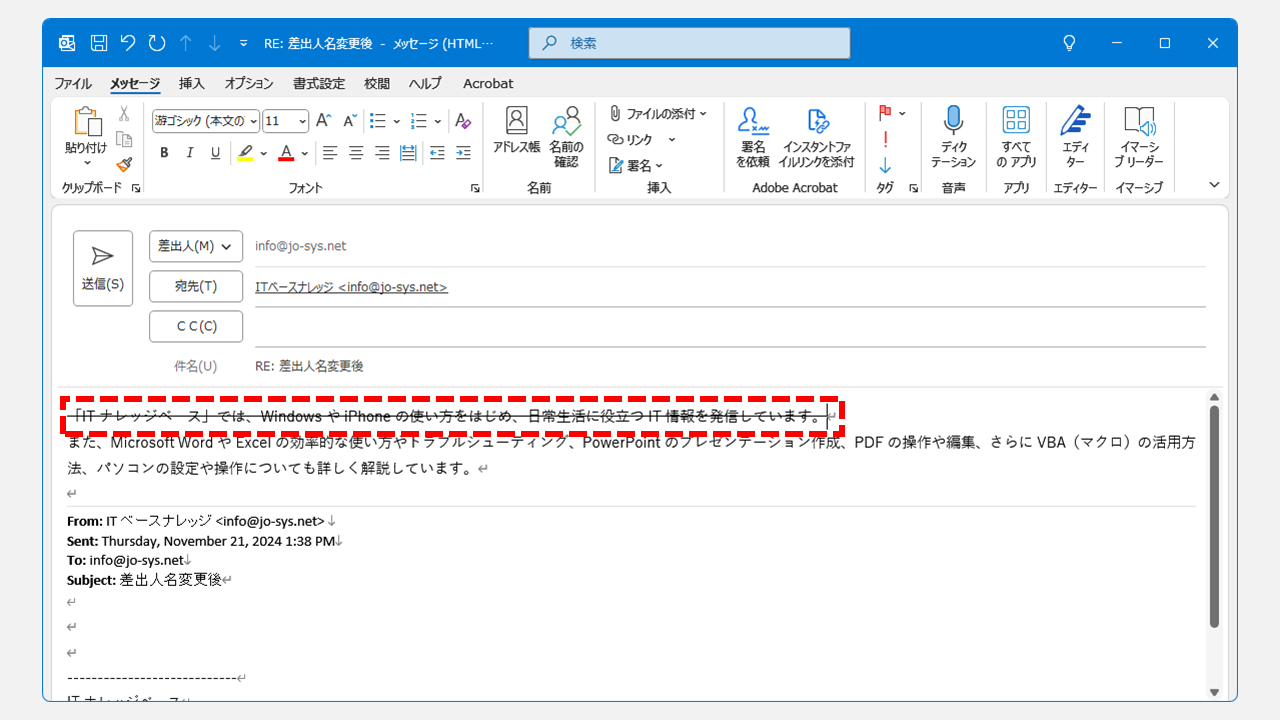Toggle bold formatting with the B icon
The width and height of the screenshot is (1280, 720).
point(163,152)
